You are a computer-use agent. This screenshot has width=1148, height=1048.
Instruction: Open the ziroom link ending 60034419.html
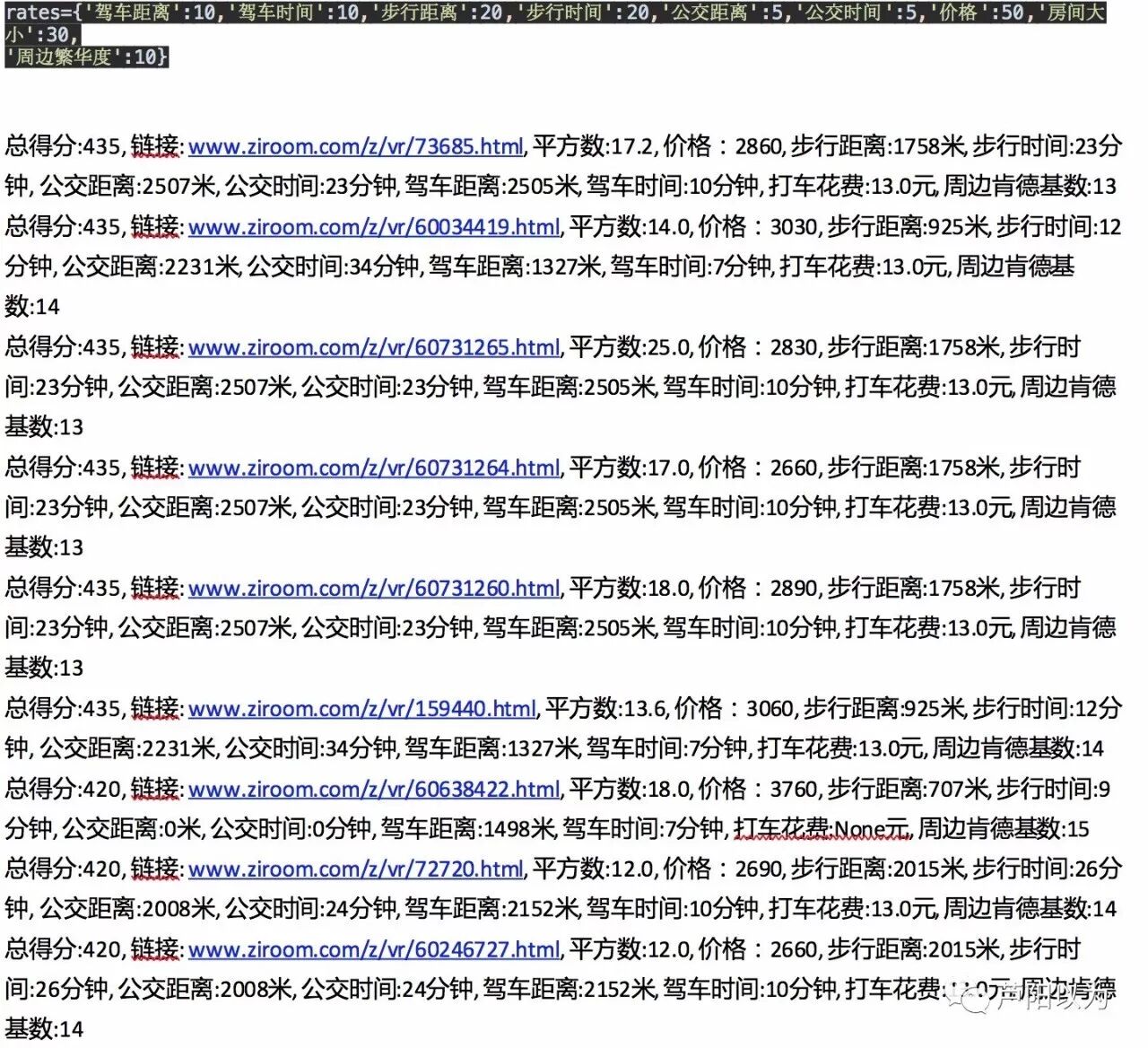(x=374, y=227)
